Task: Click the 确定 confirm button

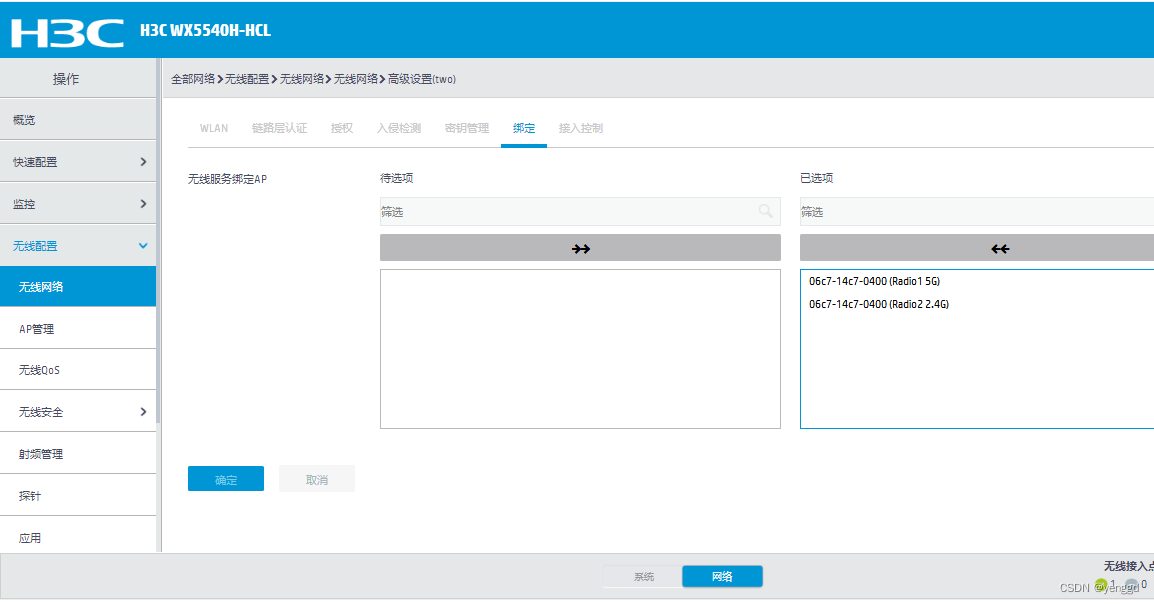Action: click(x=225, y=478)
